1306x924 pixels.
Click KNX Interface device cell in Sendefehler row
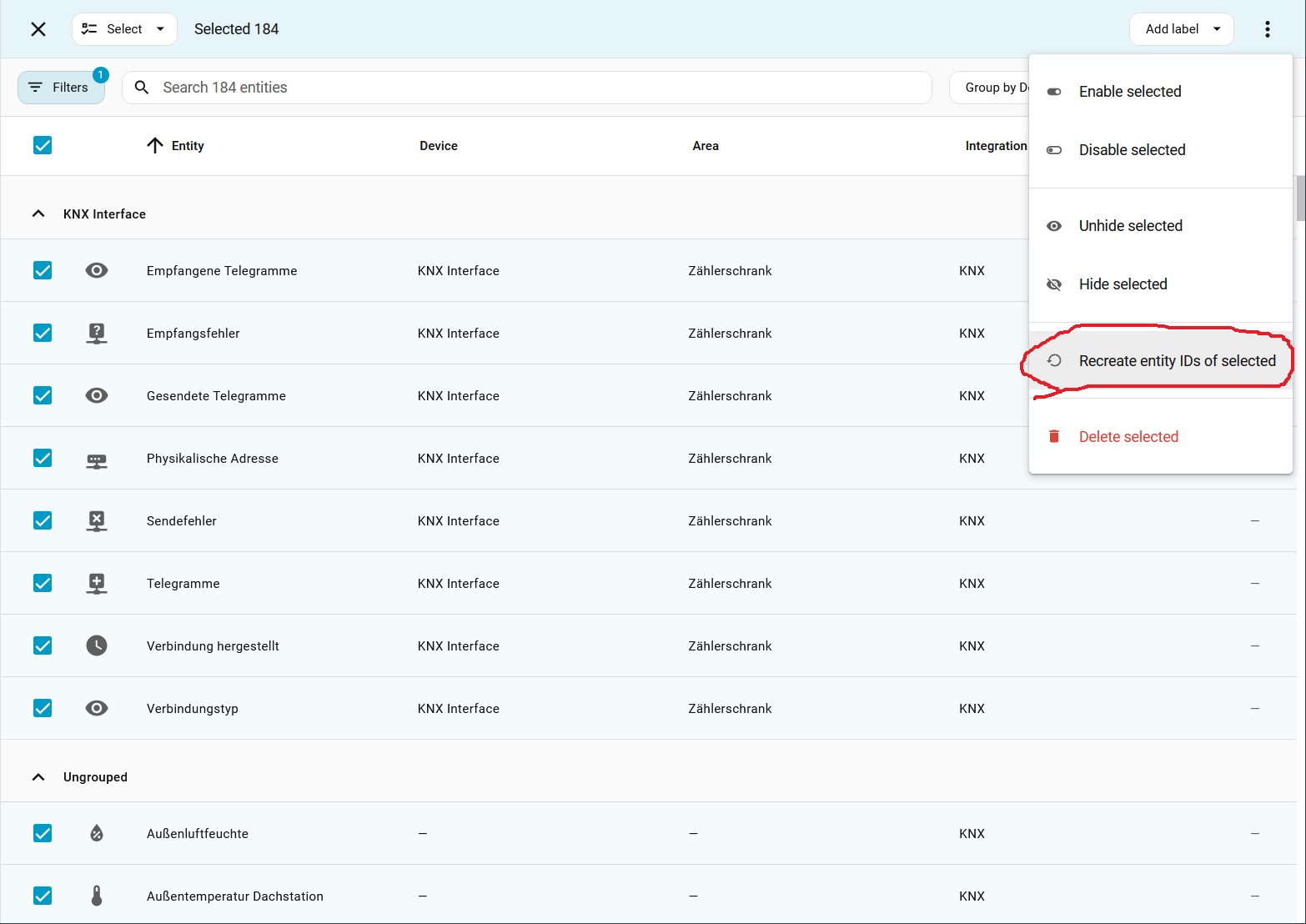pos(459,521)
